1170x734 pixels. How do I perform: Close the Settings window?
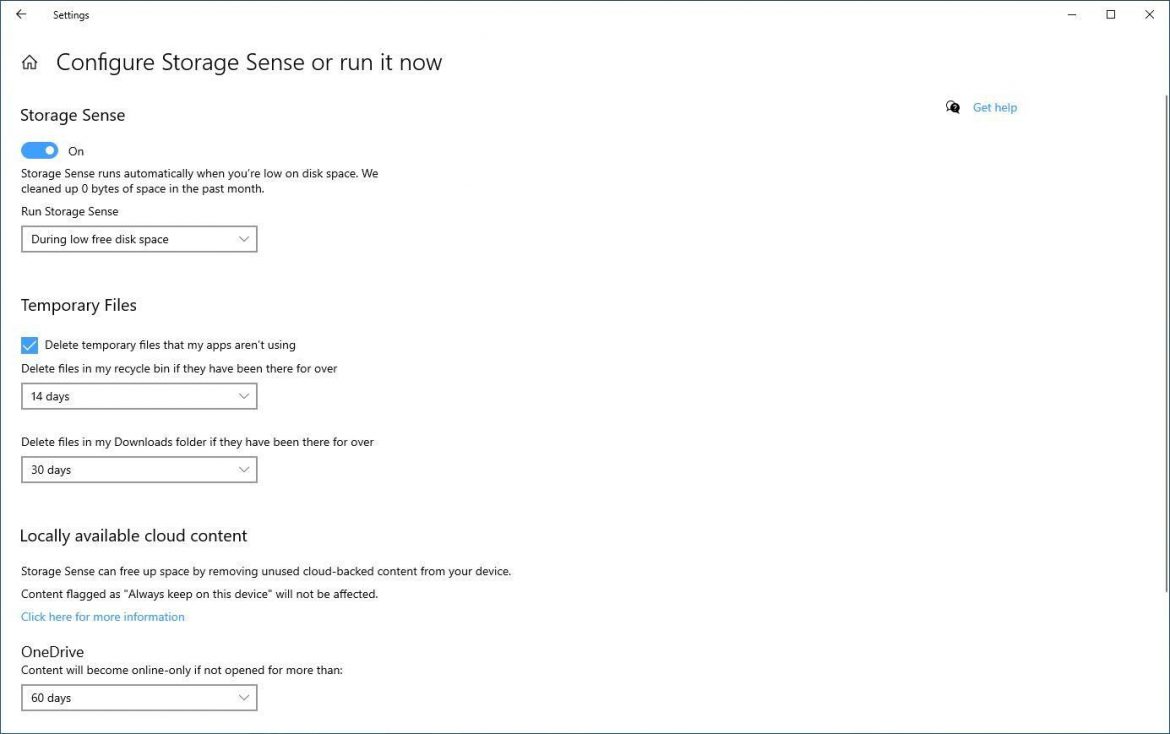point(1149,14)
